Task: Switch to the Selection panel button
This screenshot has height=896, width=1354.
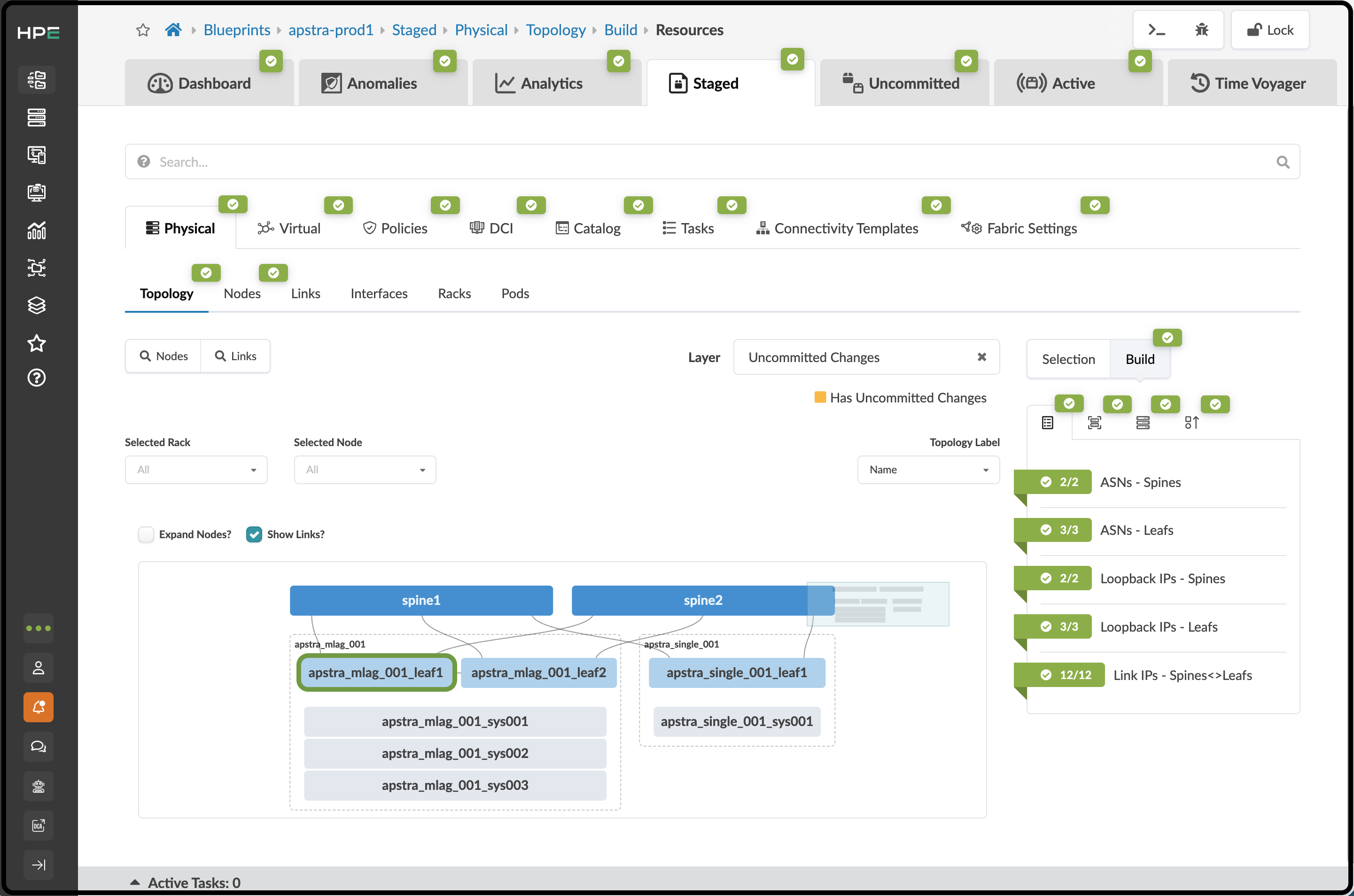Action: coord(1068,359)
